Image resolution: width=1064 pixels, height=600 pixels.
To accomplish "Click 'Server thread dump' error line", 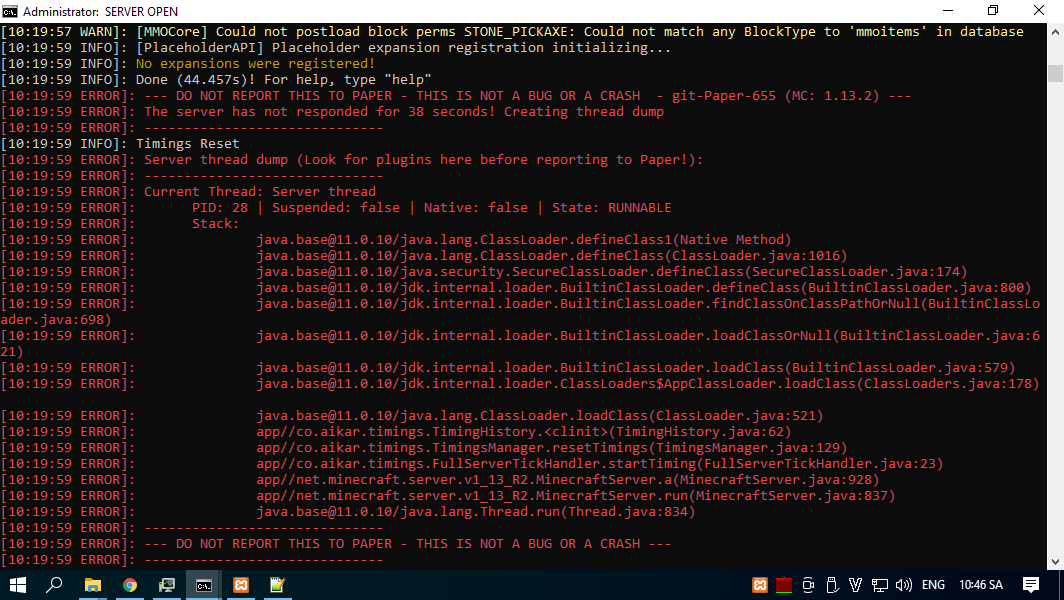I will [x=424, y=160].
